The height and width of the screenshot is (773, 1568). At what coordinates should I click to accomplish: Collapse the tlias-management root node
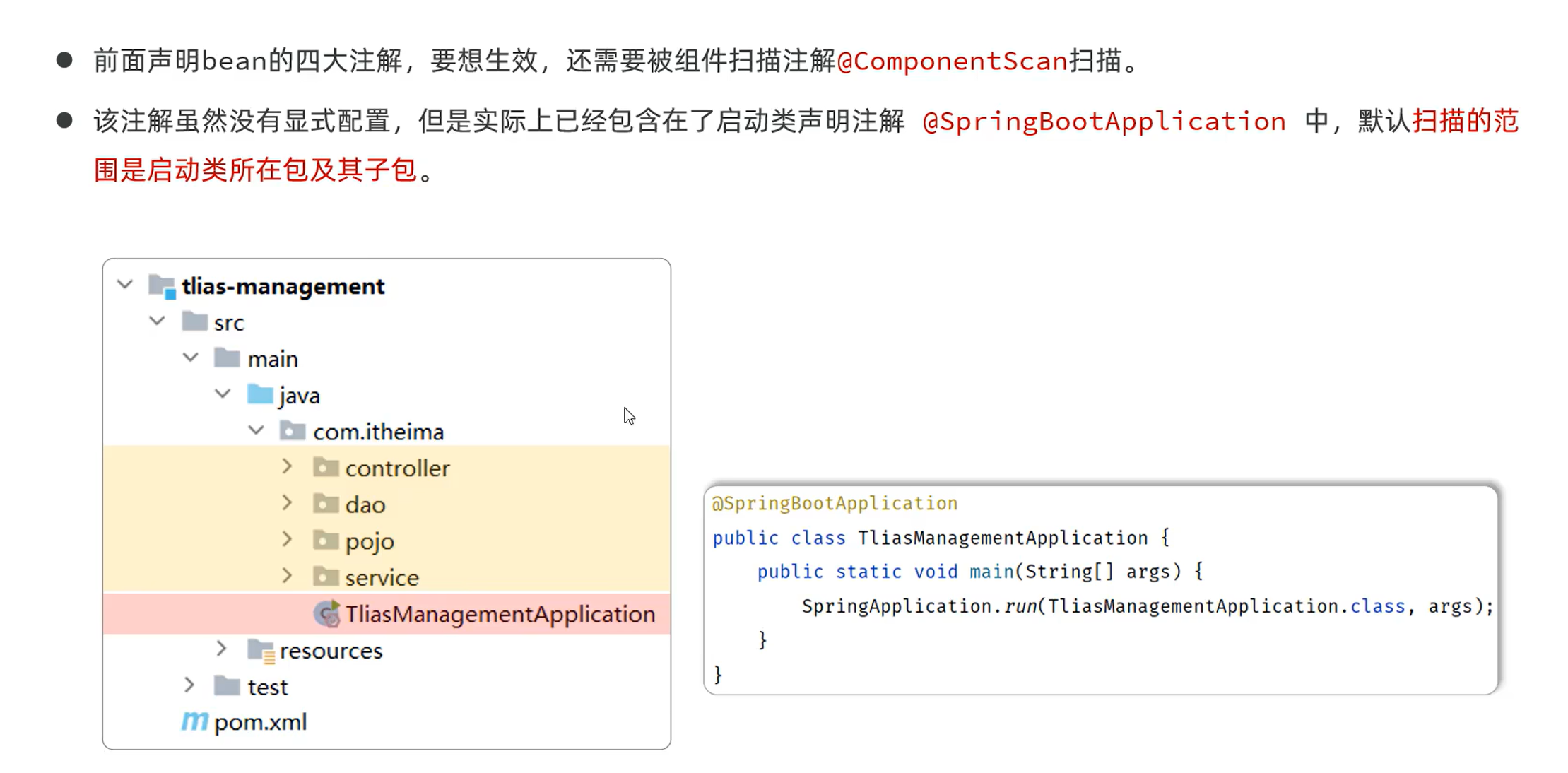(125, 285)
